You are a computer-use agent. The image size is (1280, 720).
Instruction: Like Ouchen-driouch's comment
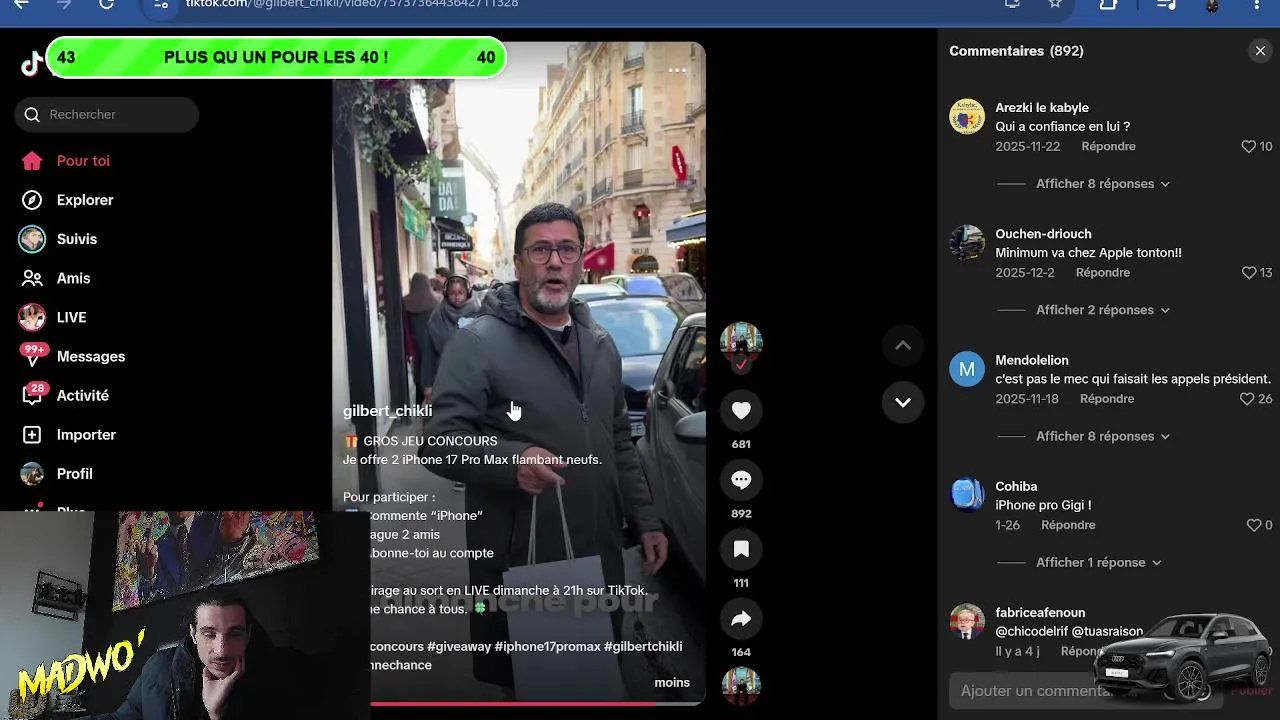(1248, 272)
